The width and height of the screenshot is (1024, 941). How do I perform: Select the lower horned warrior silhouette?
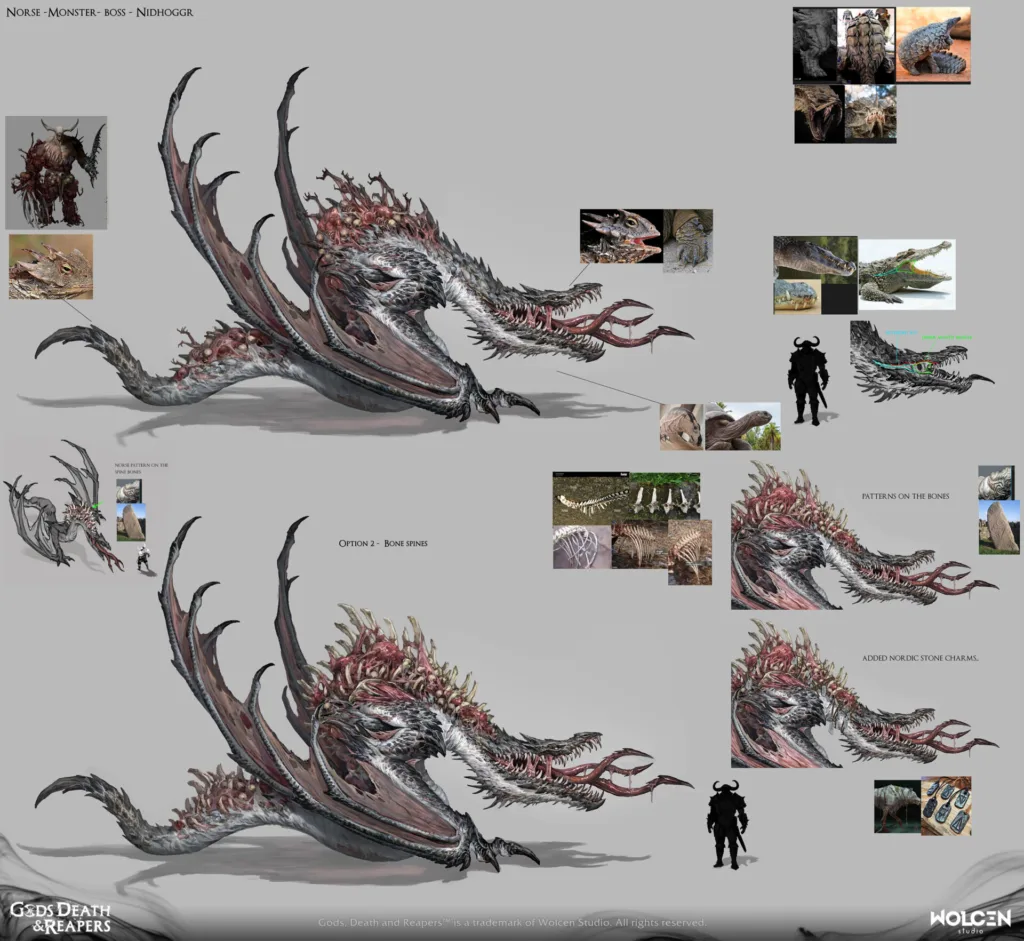(727, 824)
